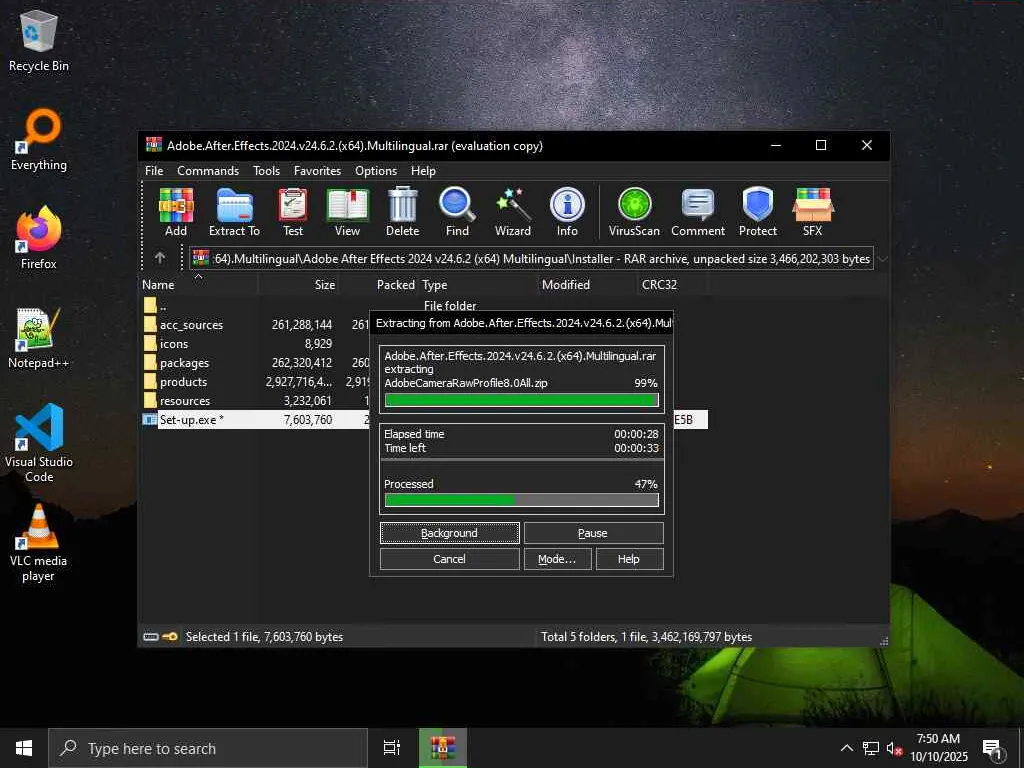Click the WinRAR taskbar icon
The width and height of the screenshot is (1024, 768).
click(443, 748)
